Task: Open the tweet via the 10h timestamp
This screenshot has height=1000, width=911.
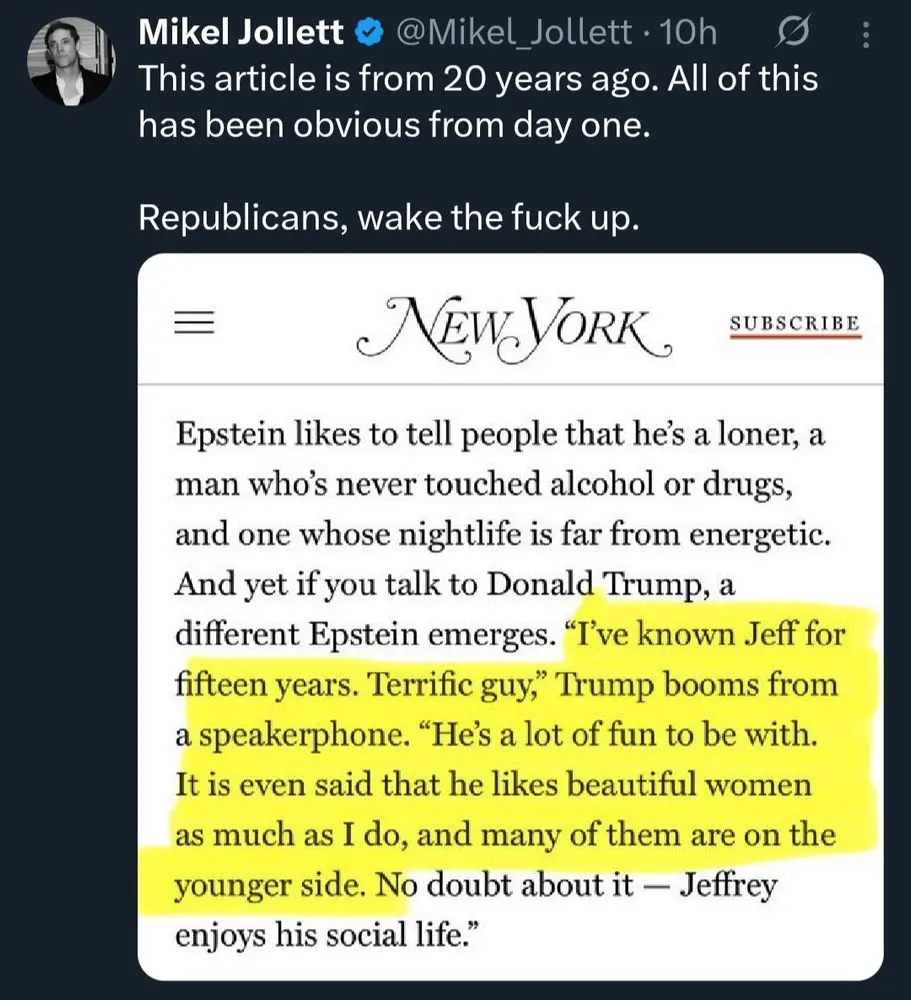Action: point(690,33)
